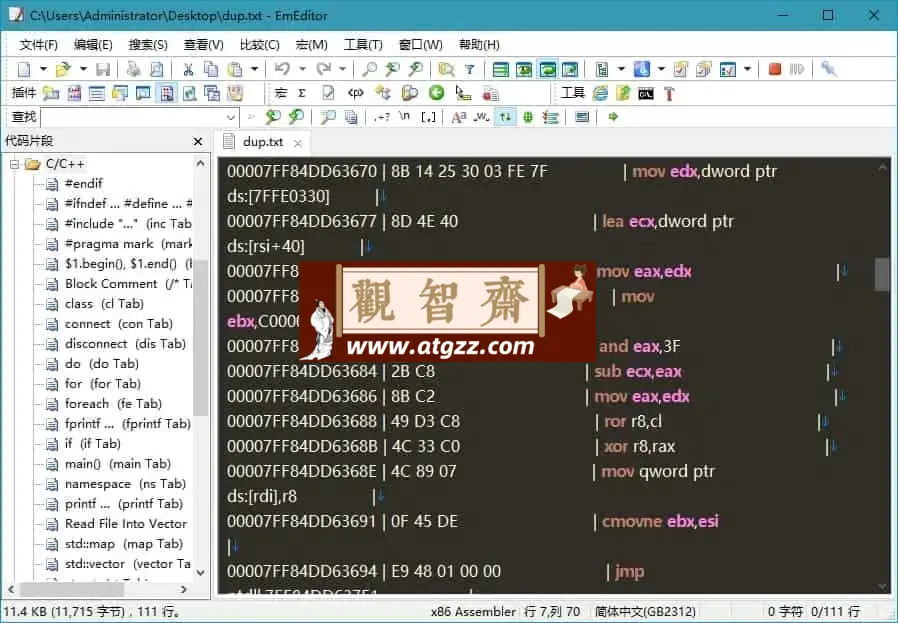This screenshot has width=898, height=623.
Task: Toggle Match Whole Word (W) in find bar
Action: (x=482, y=117)
